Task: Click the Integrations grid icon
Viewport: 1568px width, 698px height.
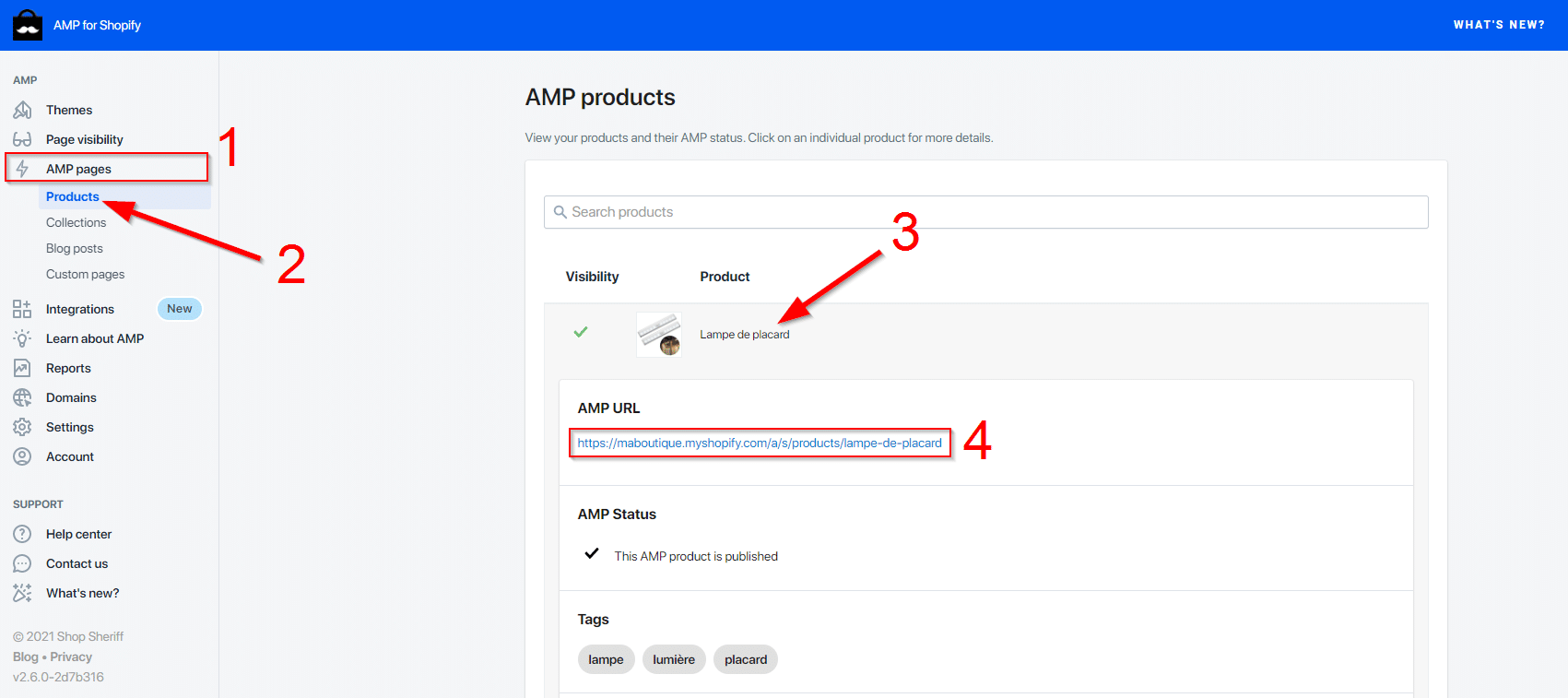Action: pos(22,309)
